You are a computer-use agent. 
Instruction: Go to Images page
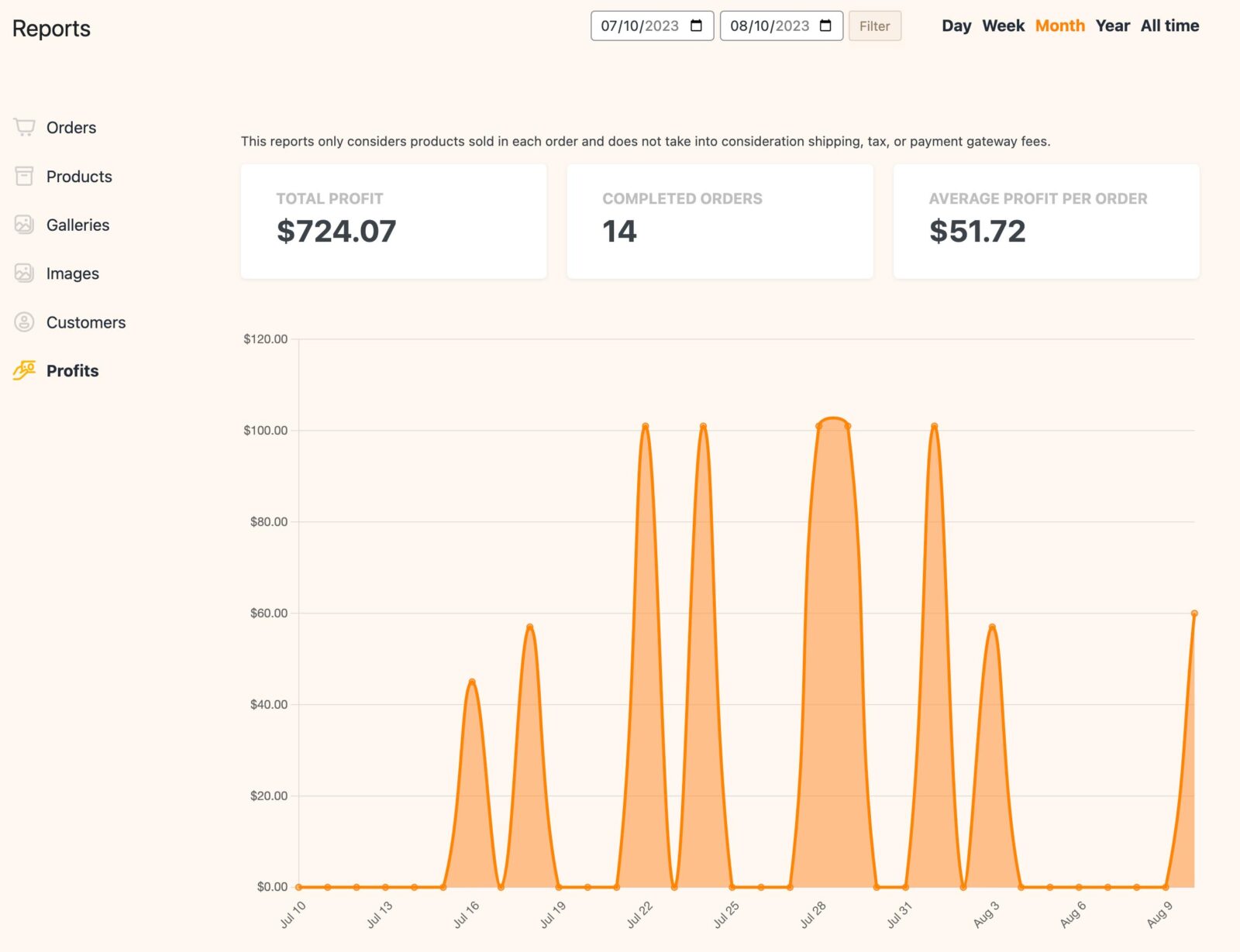point(73,273)
